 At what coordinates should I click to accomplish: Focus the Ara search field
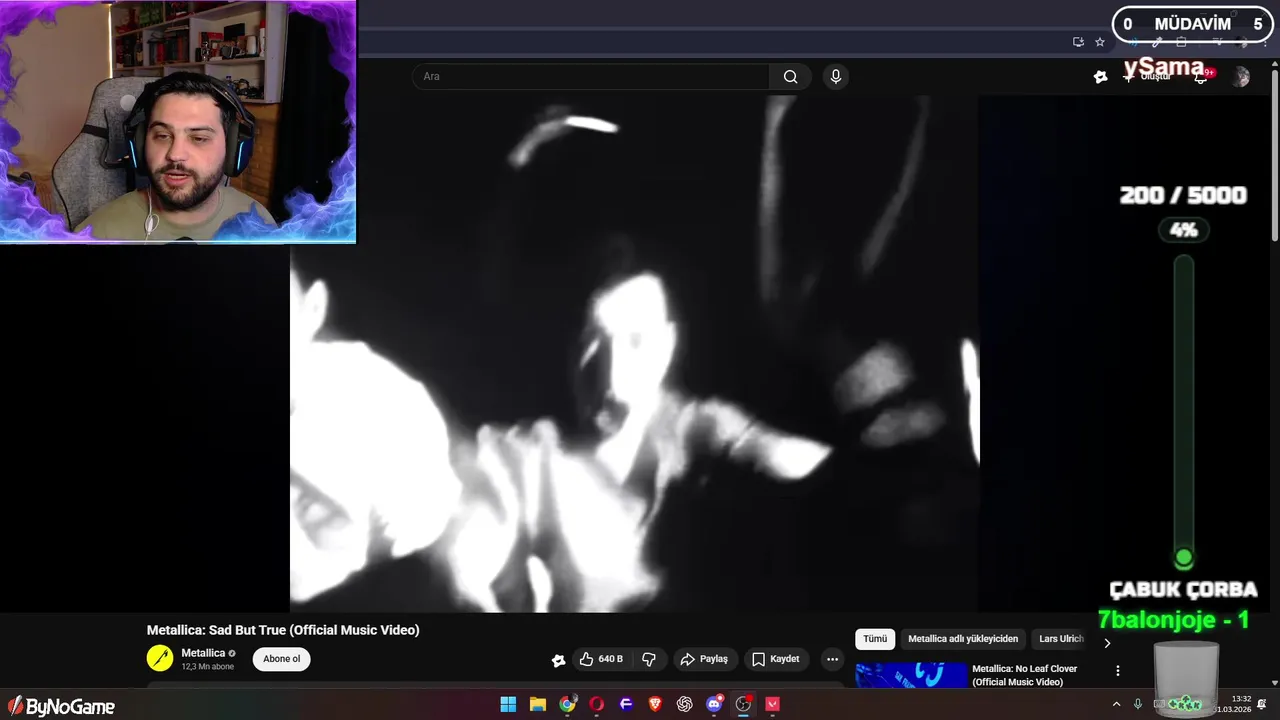591,77
